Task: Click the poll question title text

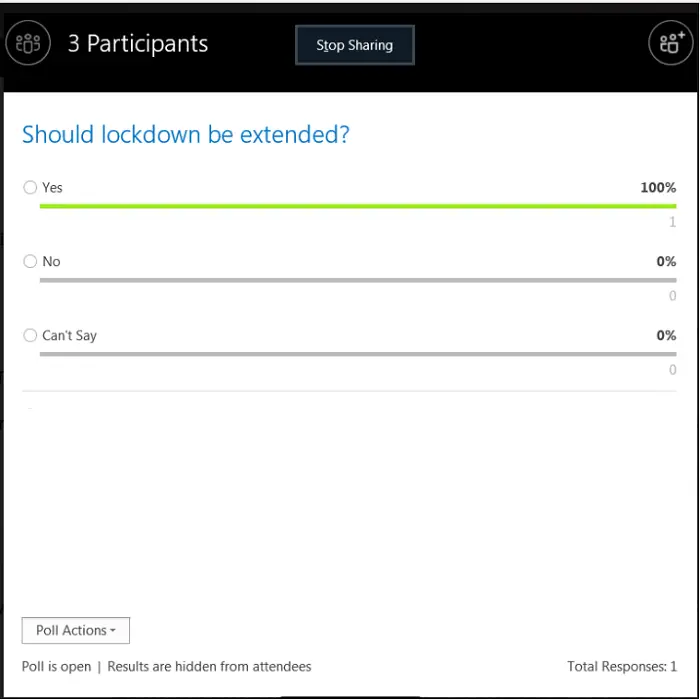Action: click(x=186, y=135)
